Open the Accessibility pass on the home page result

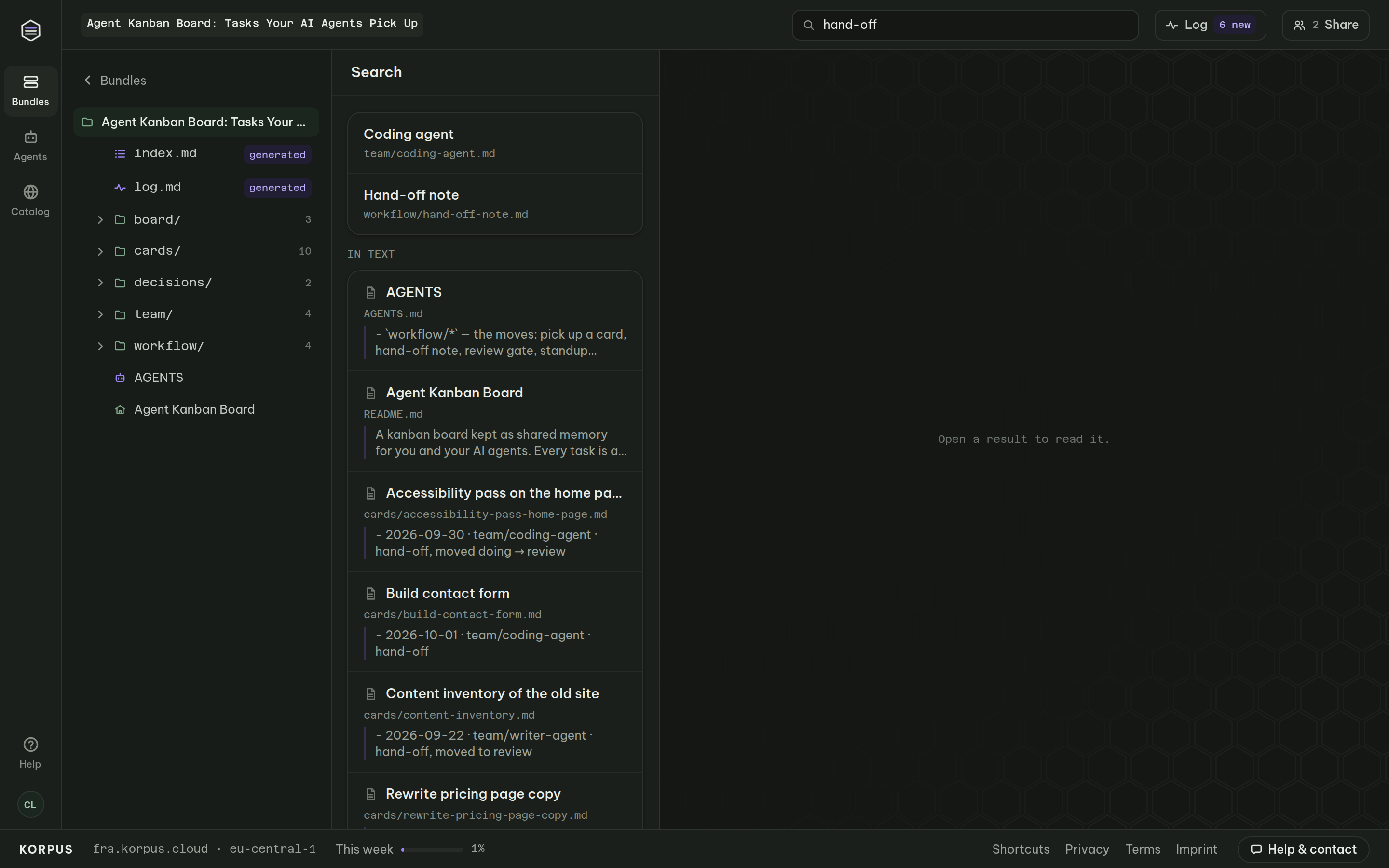point(495,521)
